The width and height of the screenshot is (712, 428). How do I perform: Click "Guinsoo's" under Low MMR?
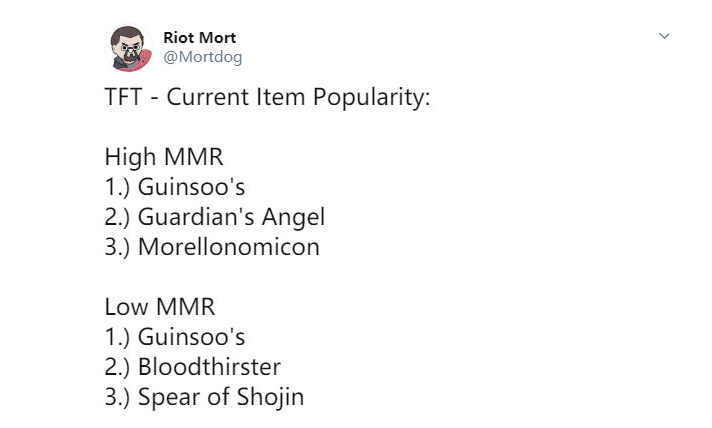click(x=191, y=335)
